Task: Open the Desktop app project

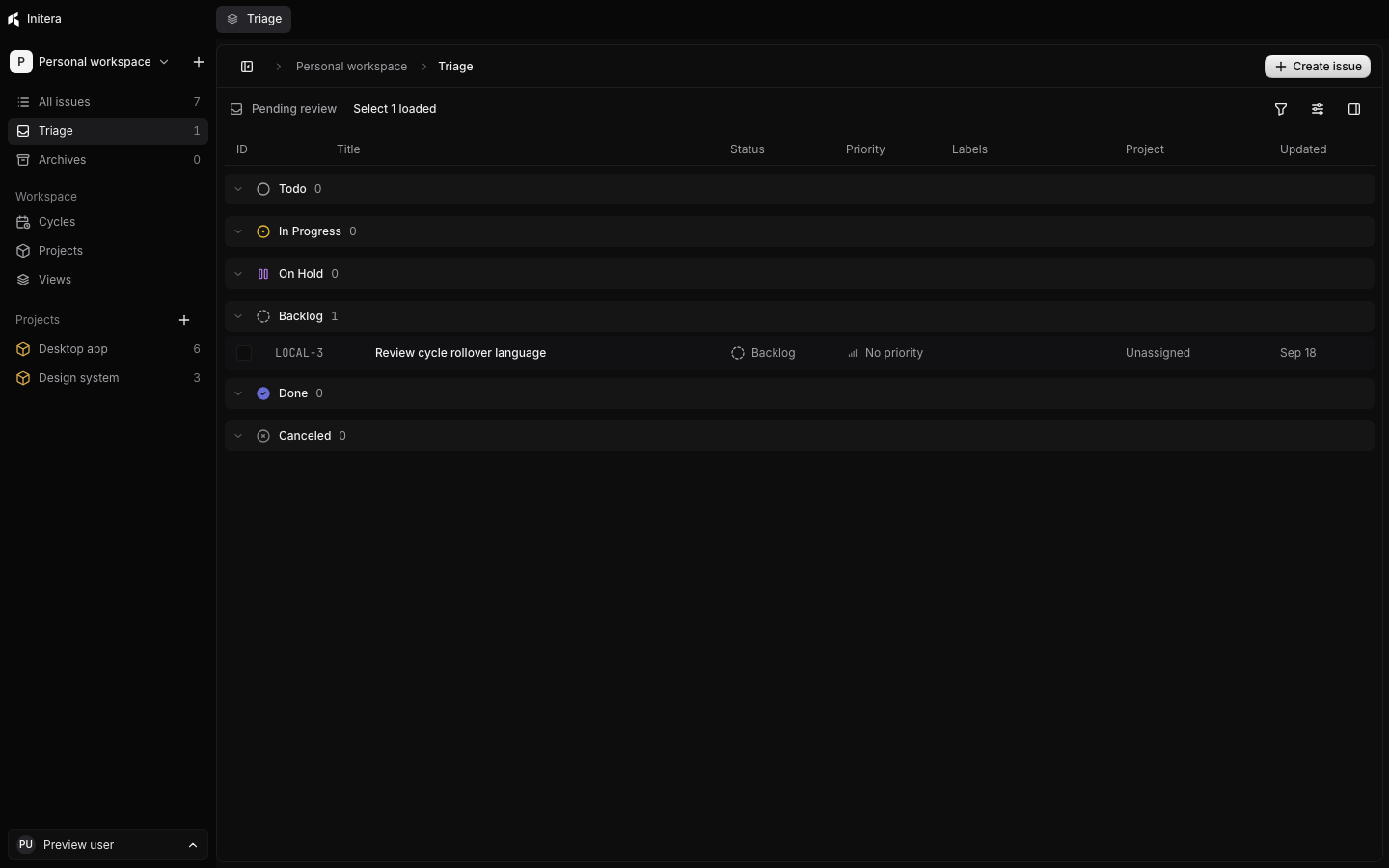Action: [108, 349]
